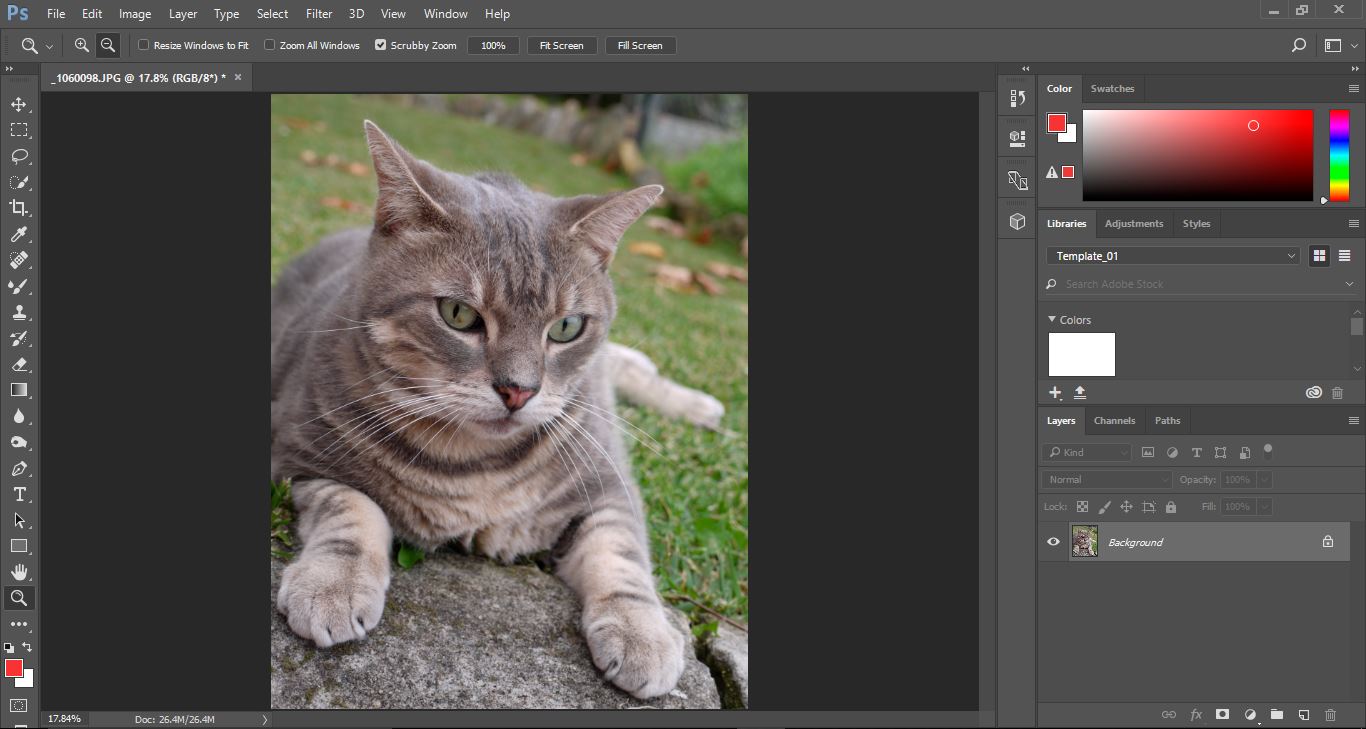Open the Template_01 library dropdown
This screenshot has height=729, width=1366.
point(1173,256)
